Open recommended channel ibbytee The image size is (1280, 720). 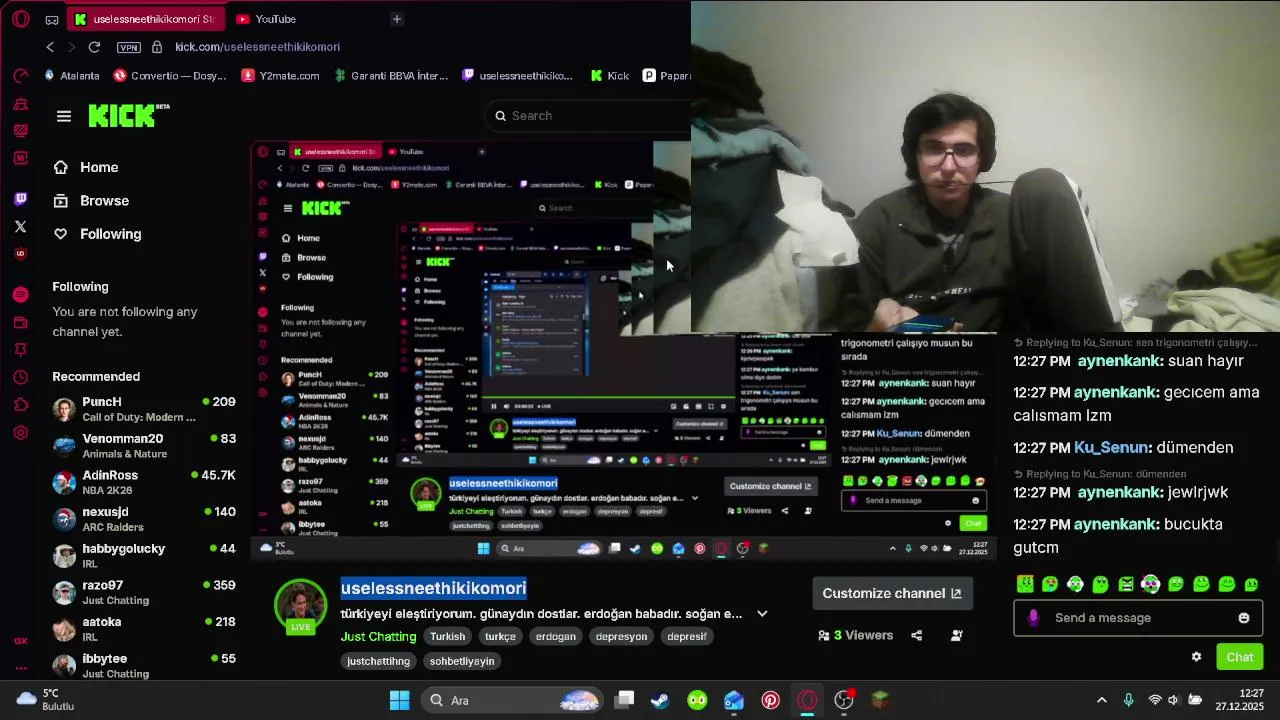144,665
